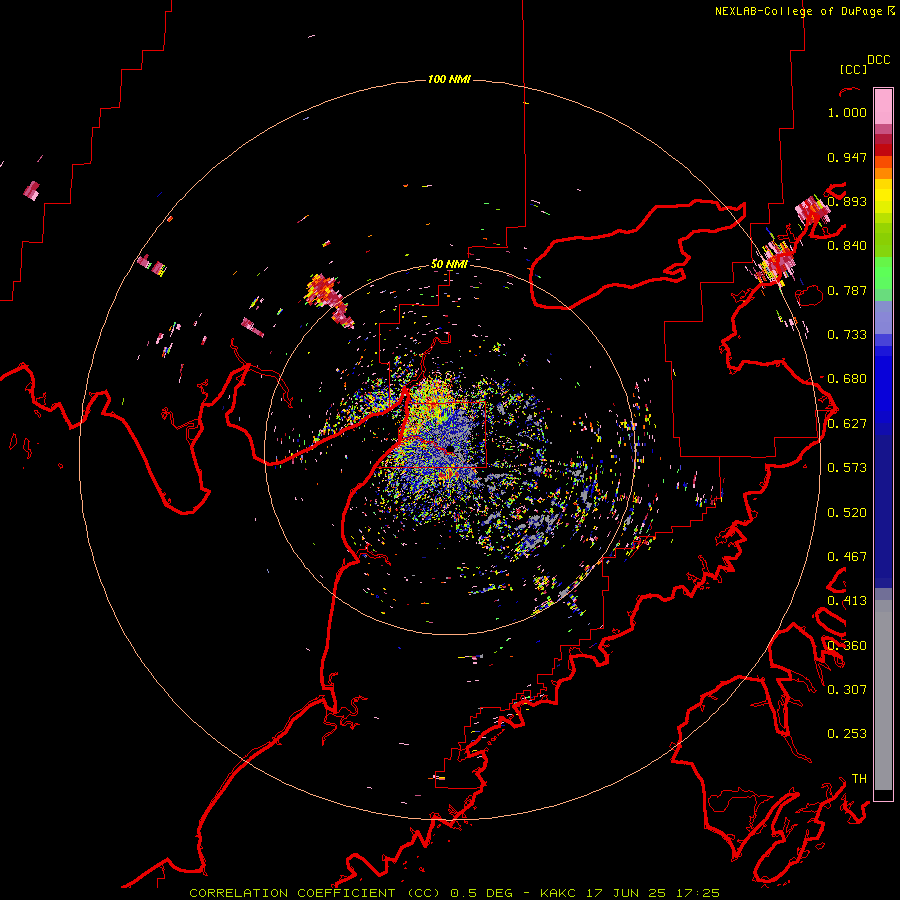Click the 0.253 value on the color scale

point(847,734)
